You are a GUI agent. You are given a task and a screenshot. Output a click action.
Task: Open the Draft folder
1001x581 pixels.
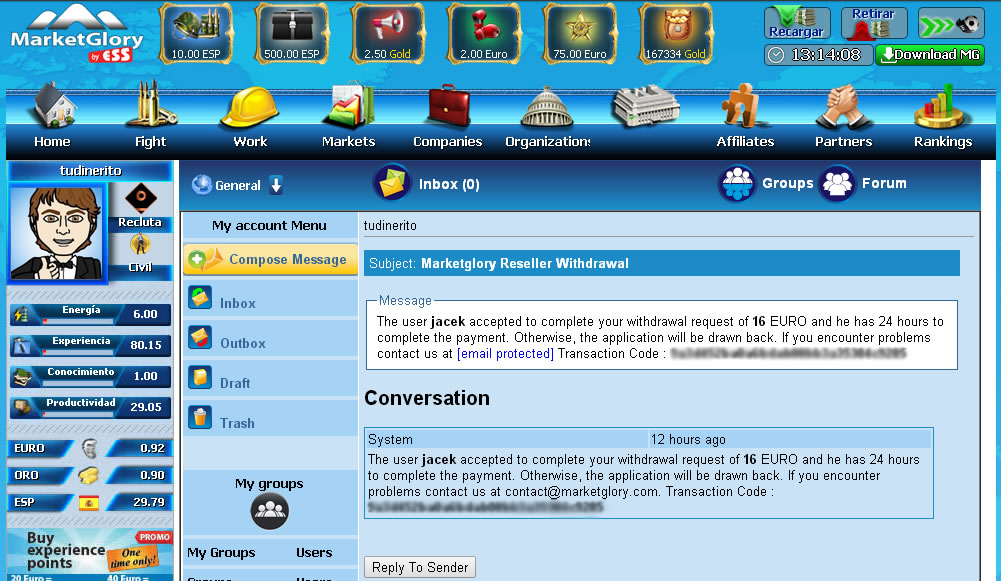click(x=270, y=379)
